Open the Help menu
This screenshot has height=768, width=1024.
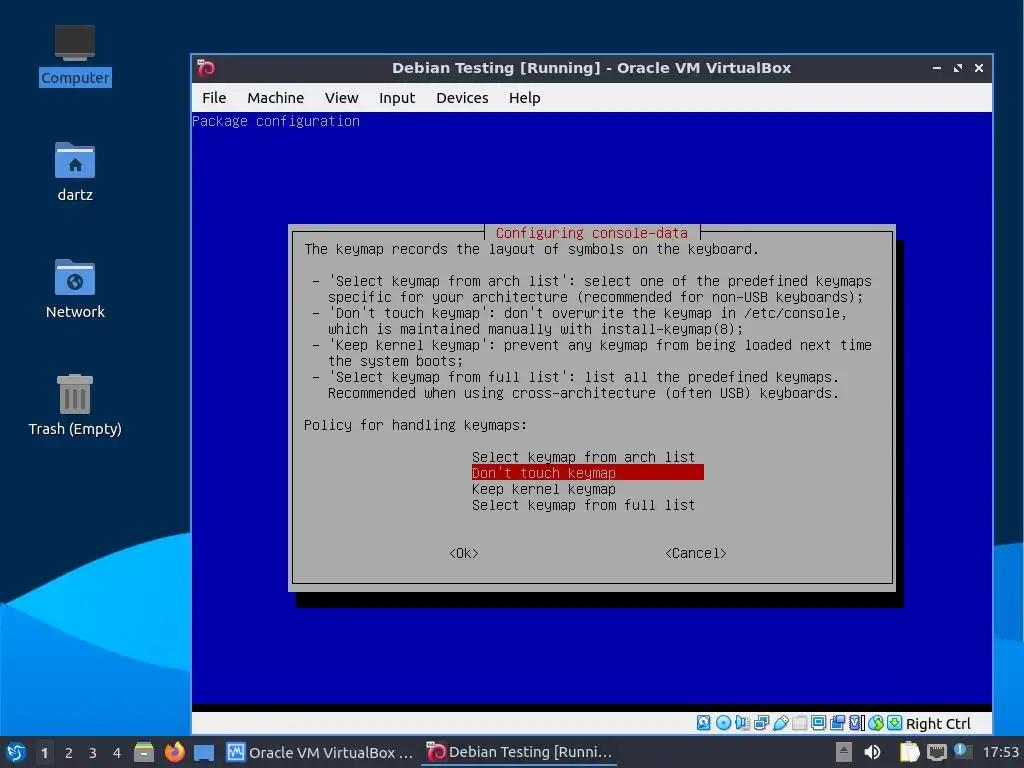pyautogui.click(x=524, y=98)
